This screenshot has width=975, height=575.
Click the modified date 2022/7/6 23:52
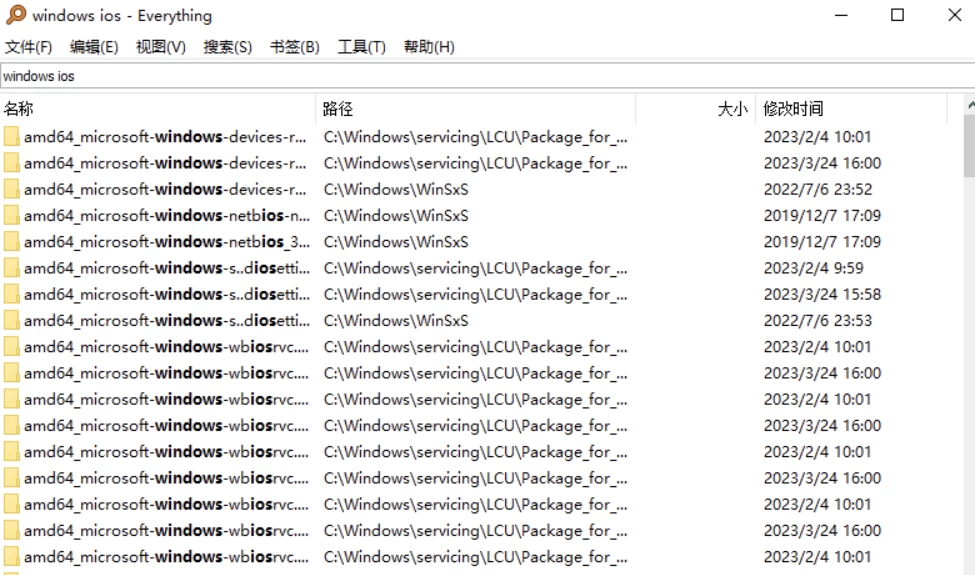click(x=818, y=189)
